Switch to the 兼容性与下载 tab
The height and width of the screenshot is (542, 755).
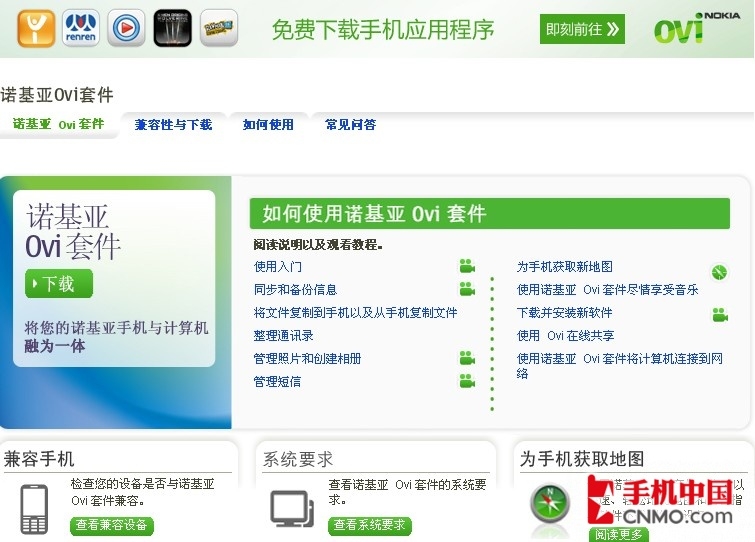[x=173, y=125]
